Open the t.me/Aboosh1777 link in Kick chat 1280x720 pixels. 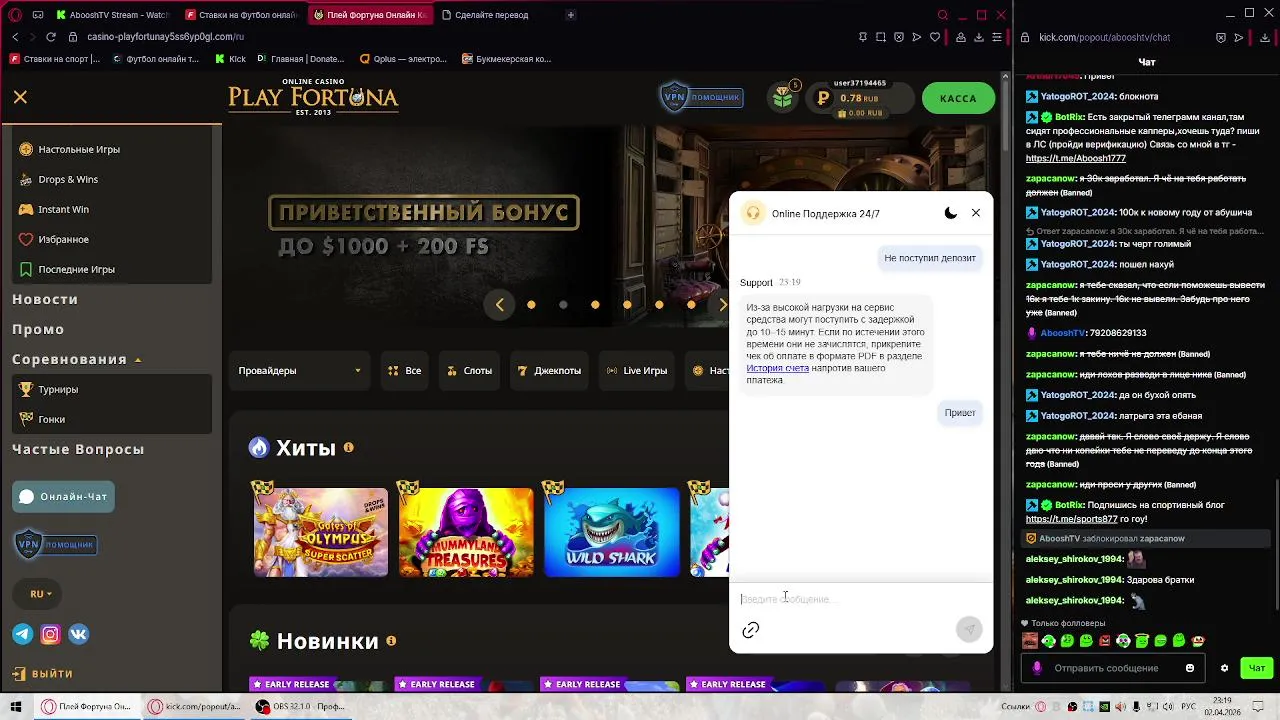click(1075, 158)
